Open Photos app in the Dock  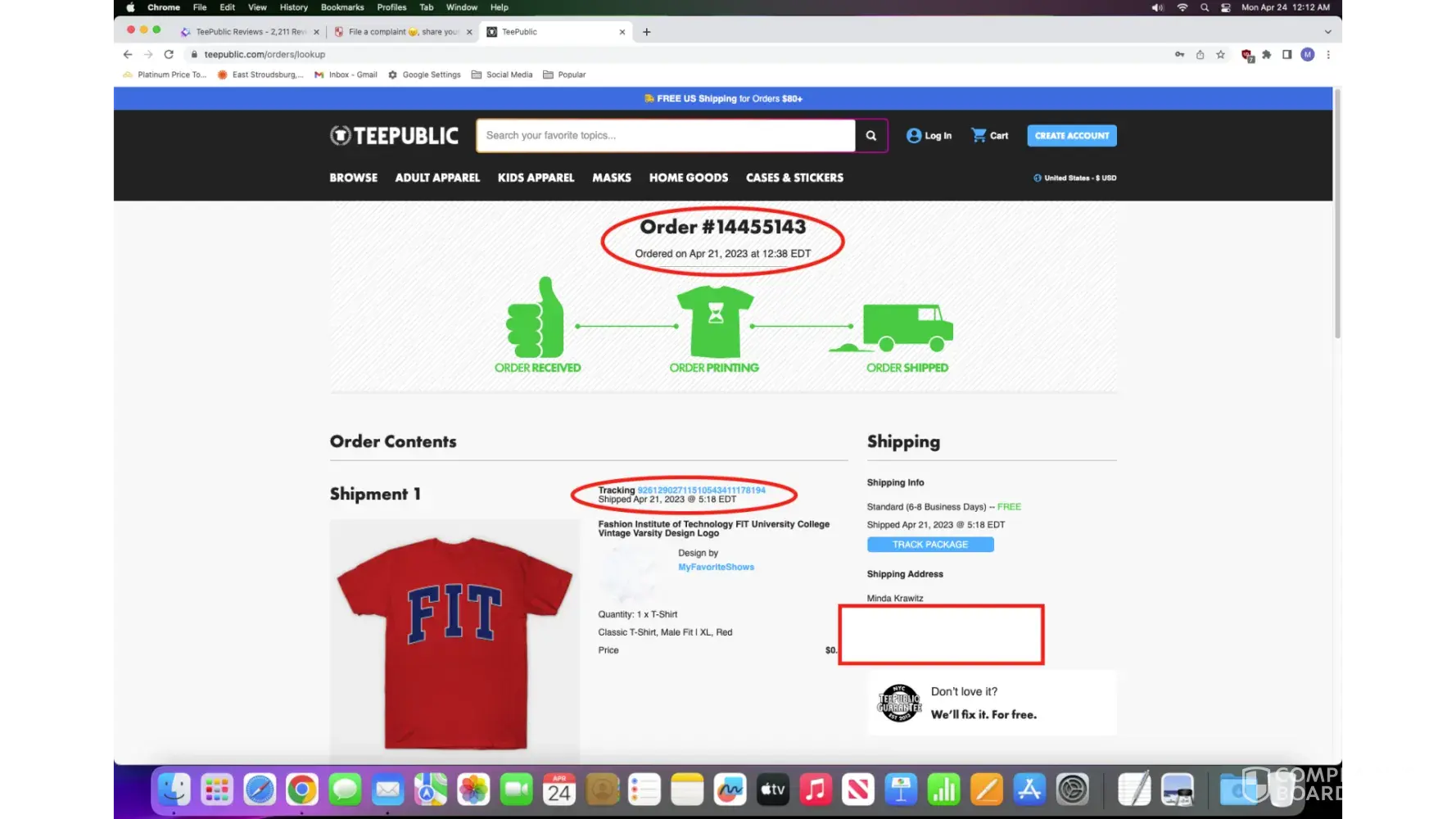click(x=473, y=790)
